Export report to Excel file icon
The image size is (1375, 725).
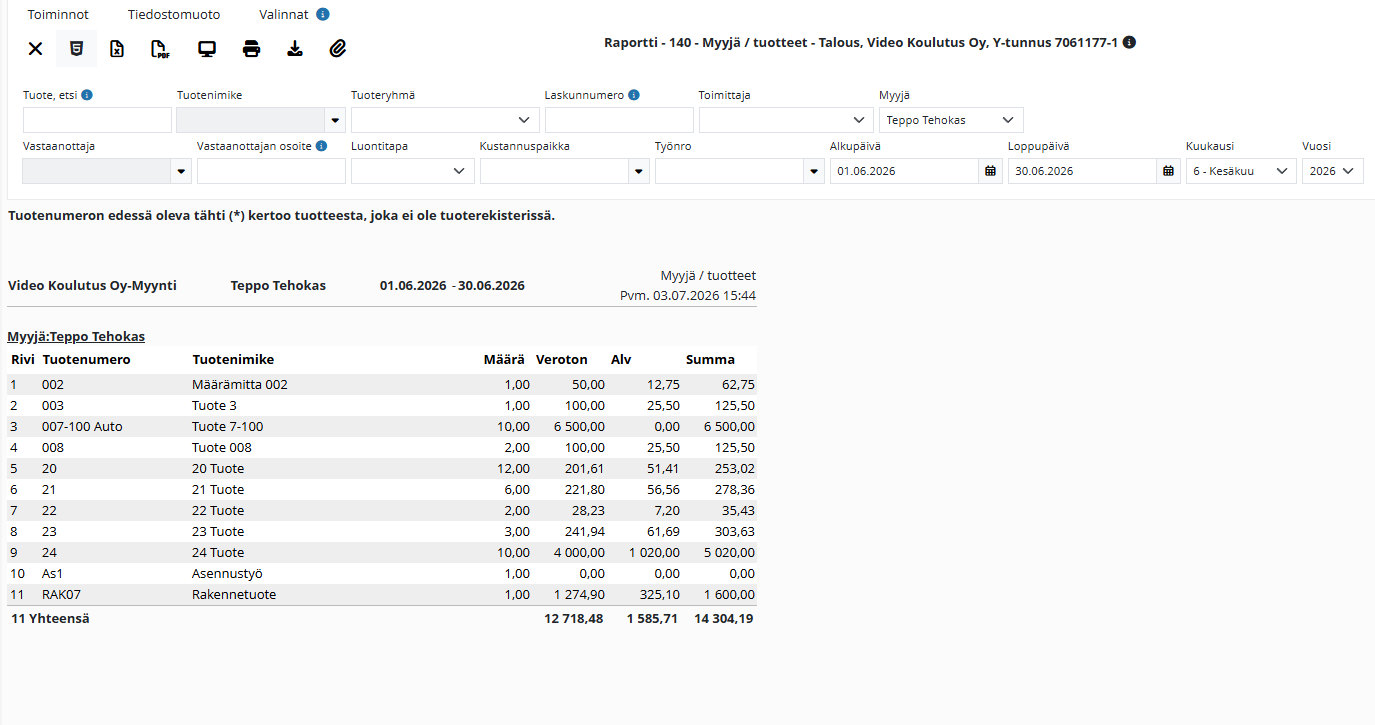tap(117, 48)
